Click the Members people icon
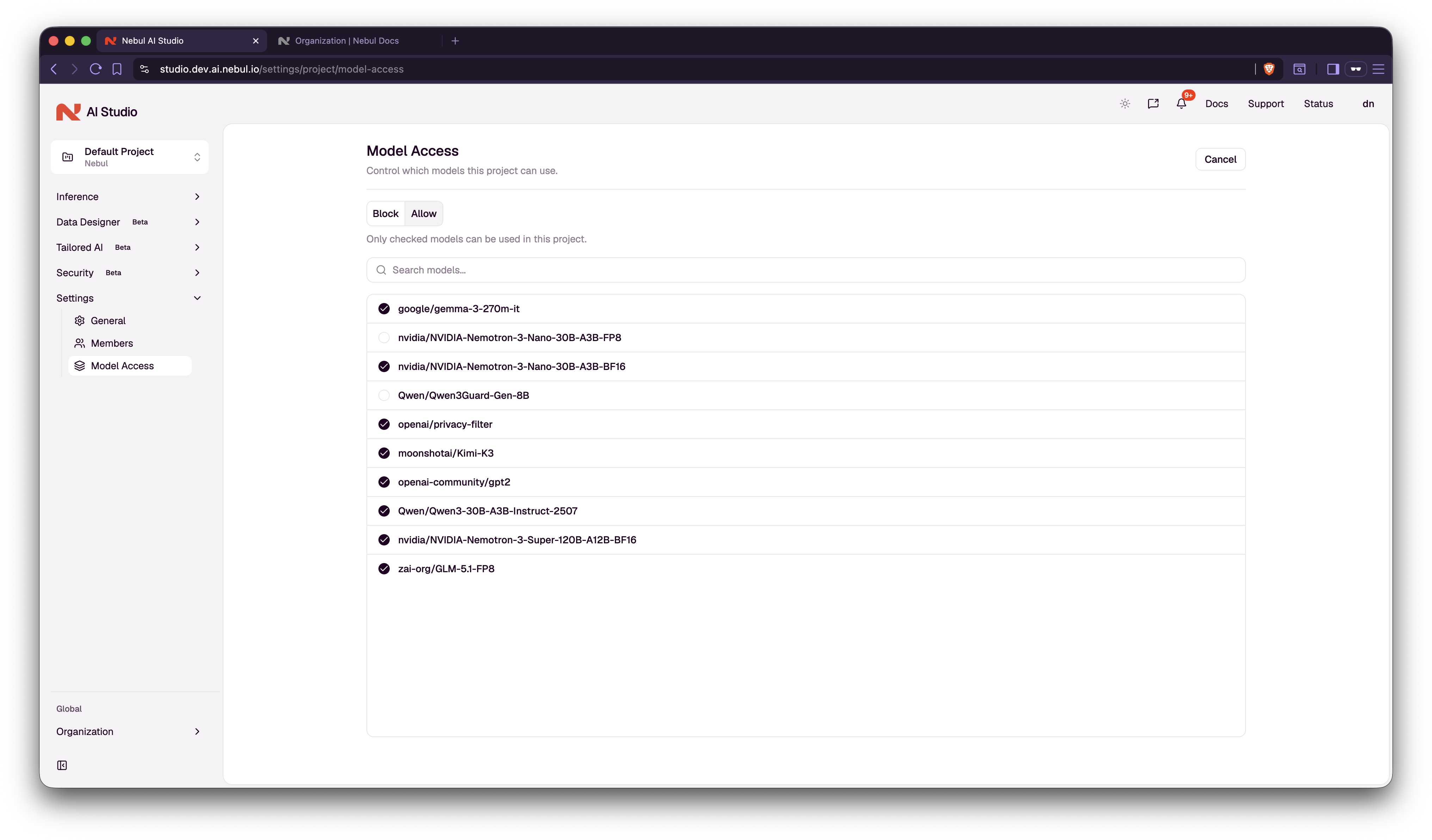The width and height of the screenshot is (1432, 840). click(x=80, y=343)
